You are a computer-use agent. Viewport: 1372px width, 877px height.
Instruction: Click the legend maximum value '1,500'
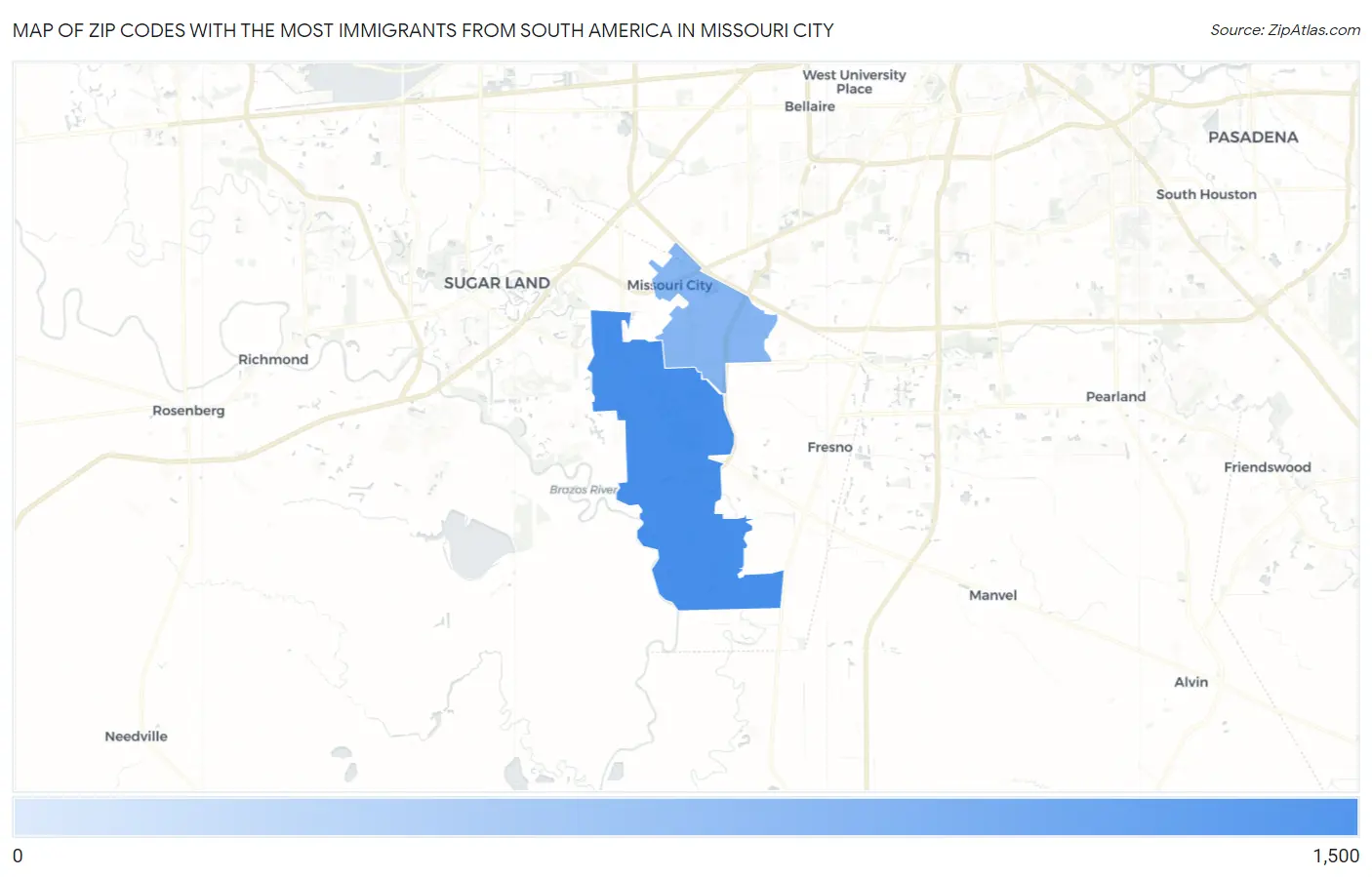click(x=1336, y=856)
